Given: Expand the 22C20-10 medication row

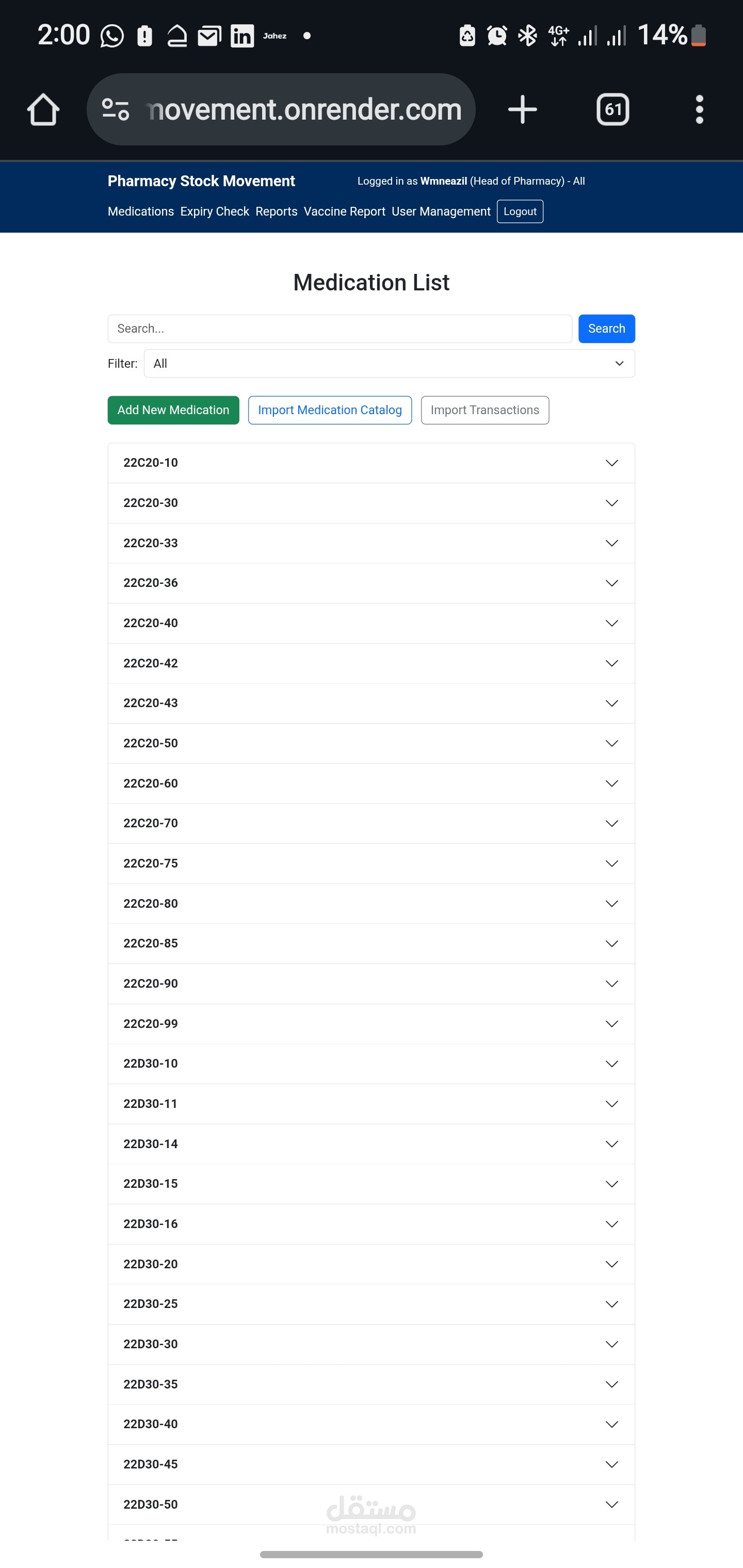Looking at the screenshot, I should point(372,463).
